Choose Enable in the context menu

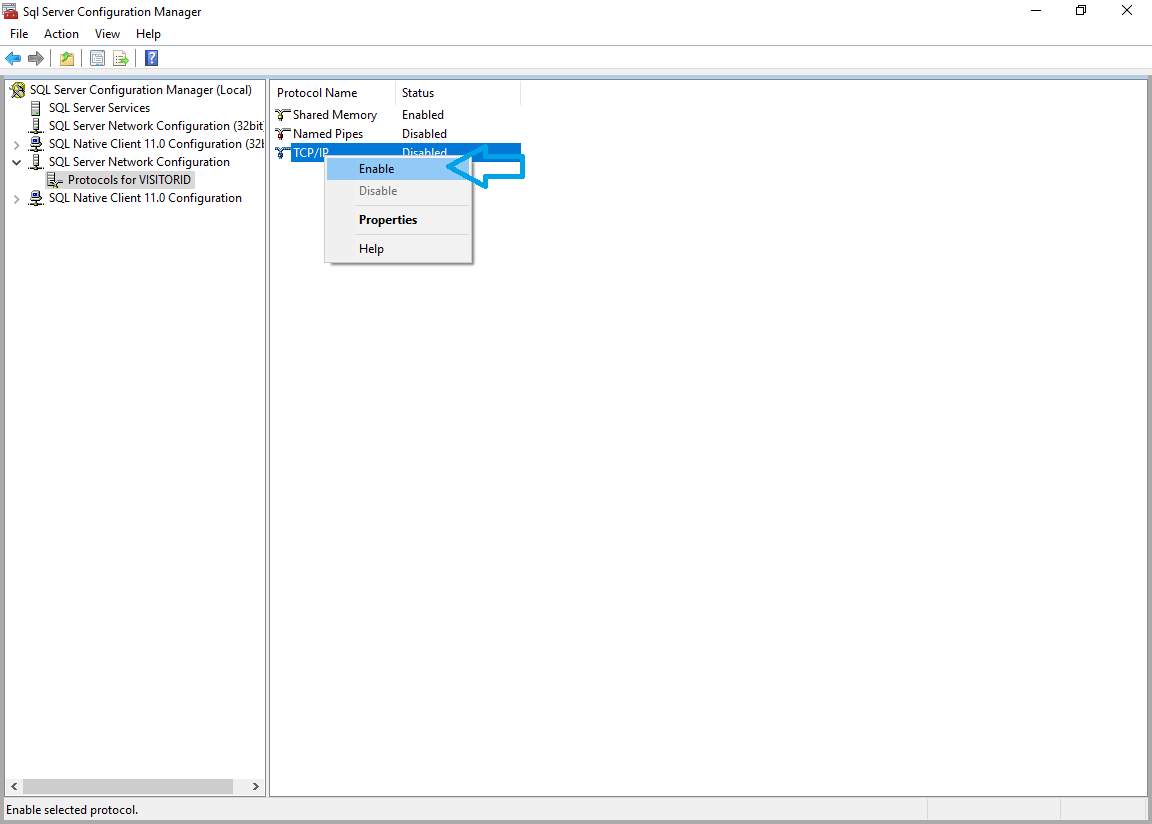click(x=377, y=169)
